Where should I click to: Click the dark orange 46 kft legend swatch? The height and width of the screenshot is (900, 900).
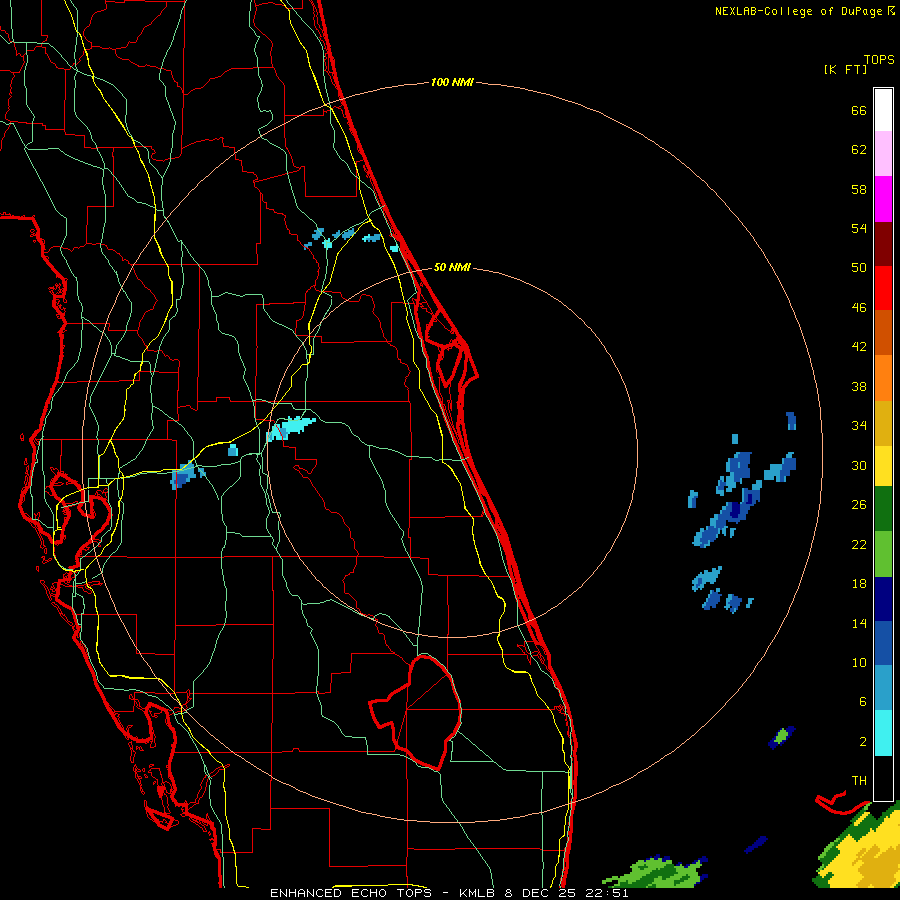(883, 333)
